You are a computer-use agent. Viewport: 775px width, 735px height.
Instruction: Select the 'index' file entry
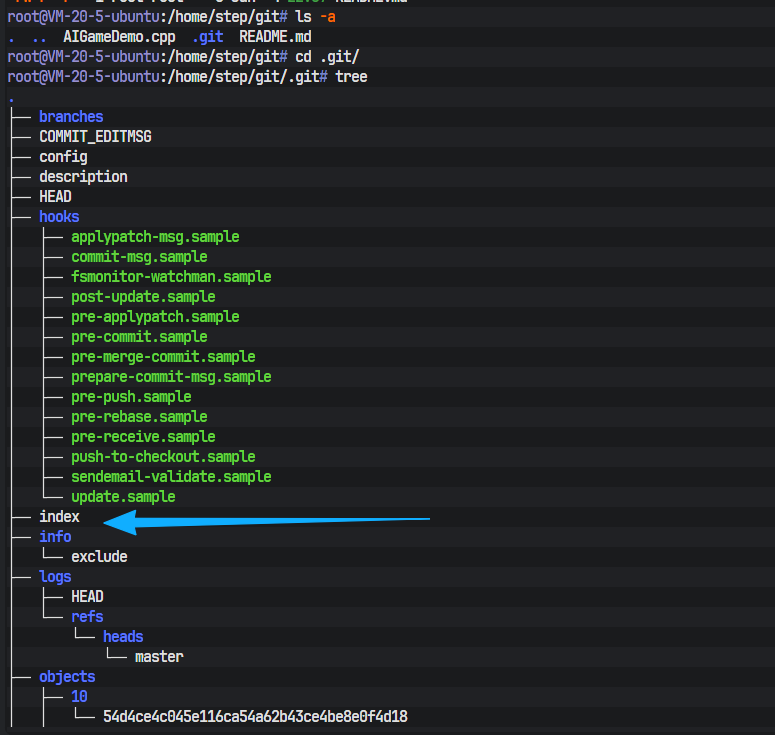coord(59,517)
